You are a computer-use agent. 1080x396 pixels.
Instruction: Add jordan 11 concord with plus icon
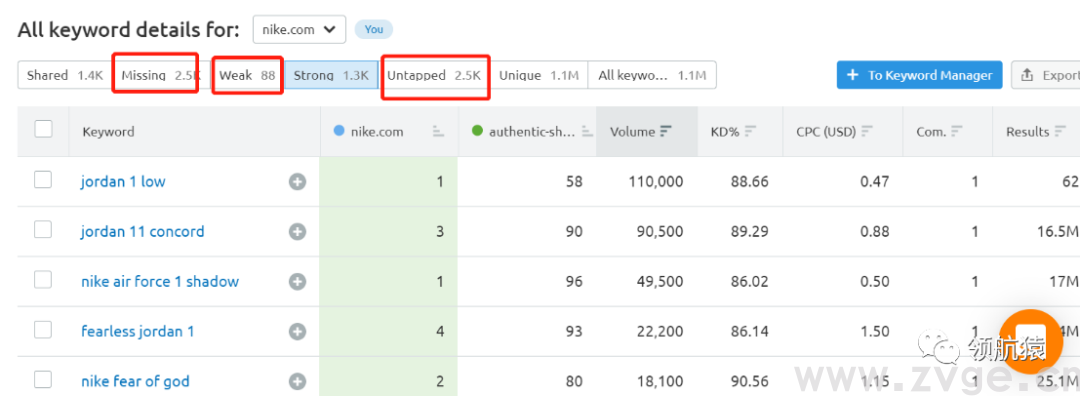pyautogui.click(x=298, y=231)
